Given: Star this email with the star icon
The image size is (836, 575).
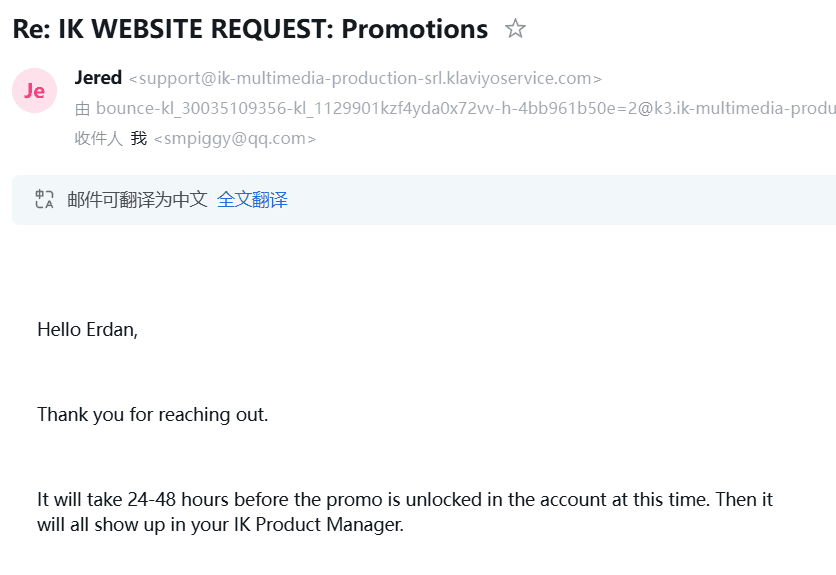Looking at the screenshot, I should (x=515, y=28).
